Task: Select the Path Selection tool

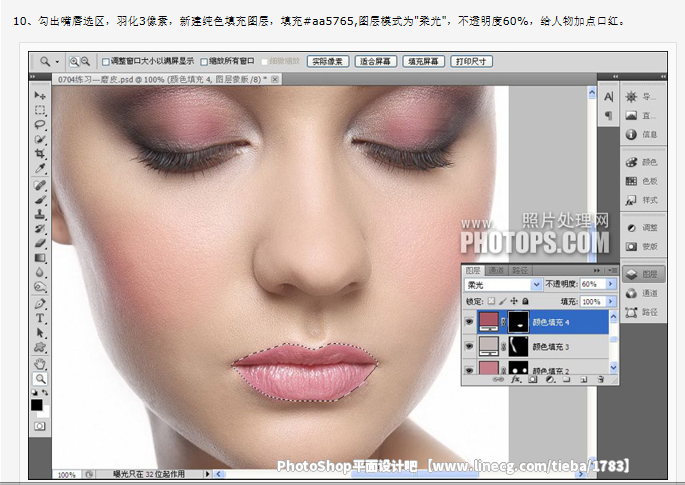Action: pyautogui.click(x=40, y=333)
